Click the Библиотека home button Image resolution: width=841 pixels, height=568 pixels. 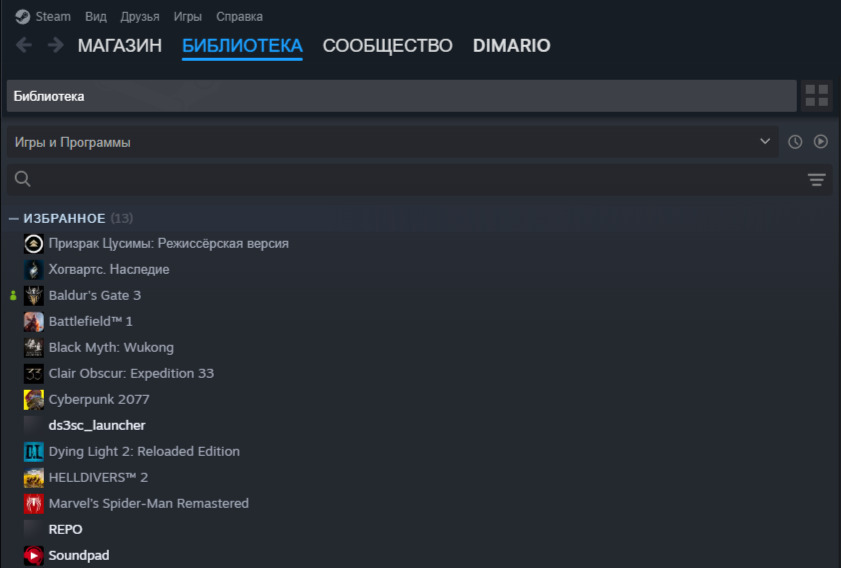point(400,96)
